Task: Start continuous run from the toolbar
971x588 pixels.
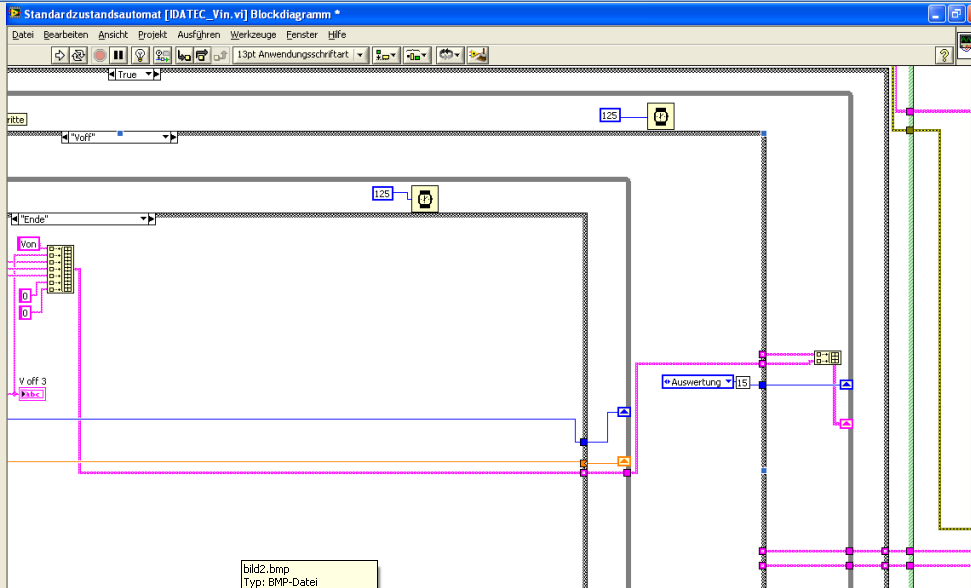Action: (x=78, y=55)
